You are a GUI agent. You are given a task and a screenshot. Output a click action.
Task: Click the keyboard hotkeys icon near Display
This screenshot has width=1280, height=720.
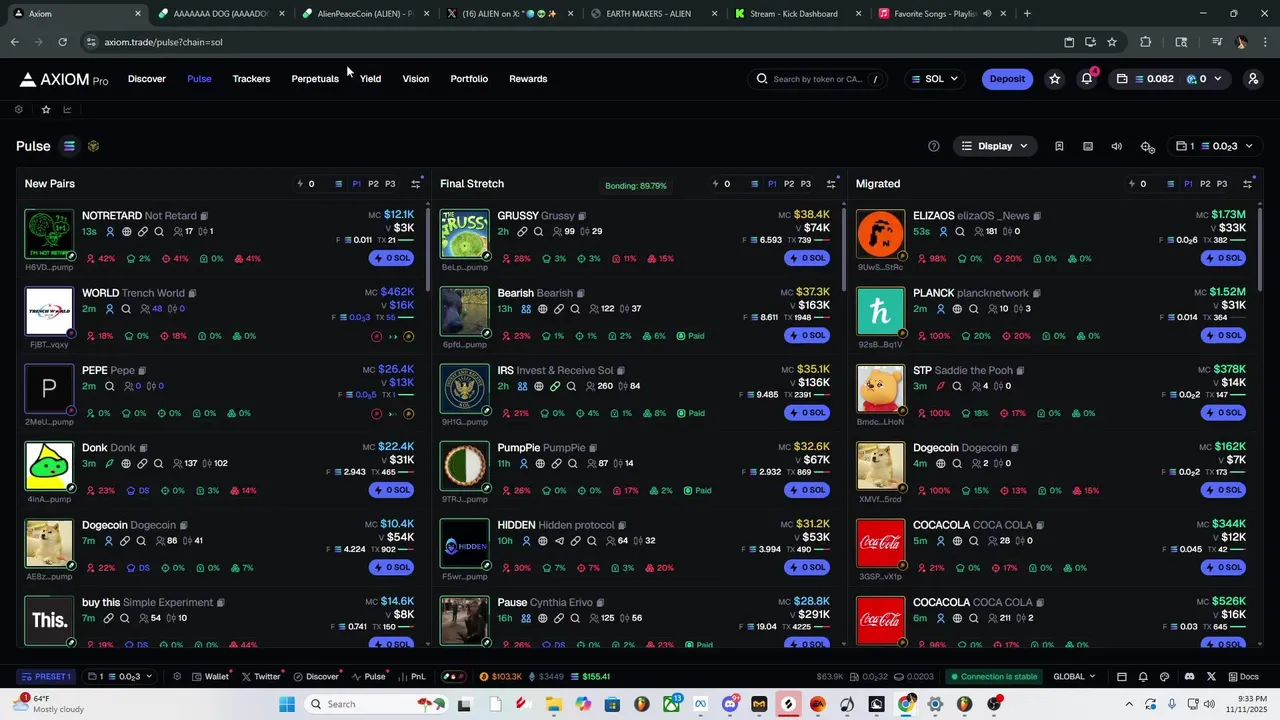point(1088,146)
